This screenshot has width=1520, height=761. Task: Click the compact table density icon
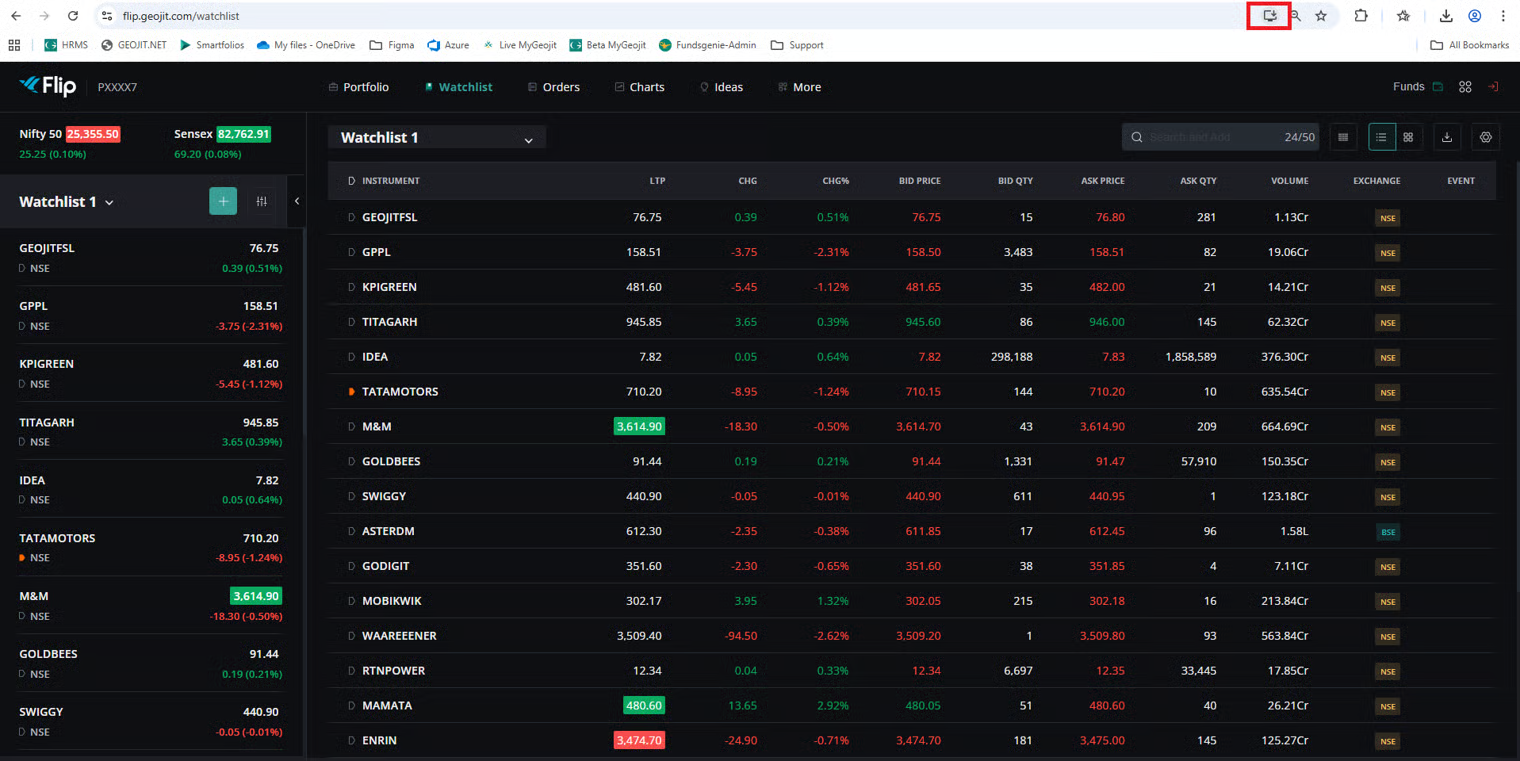click(x=1343, y=137)
